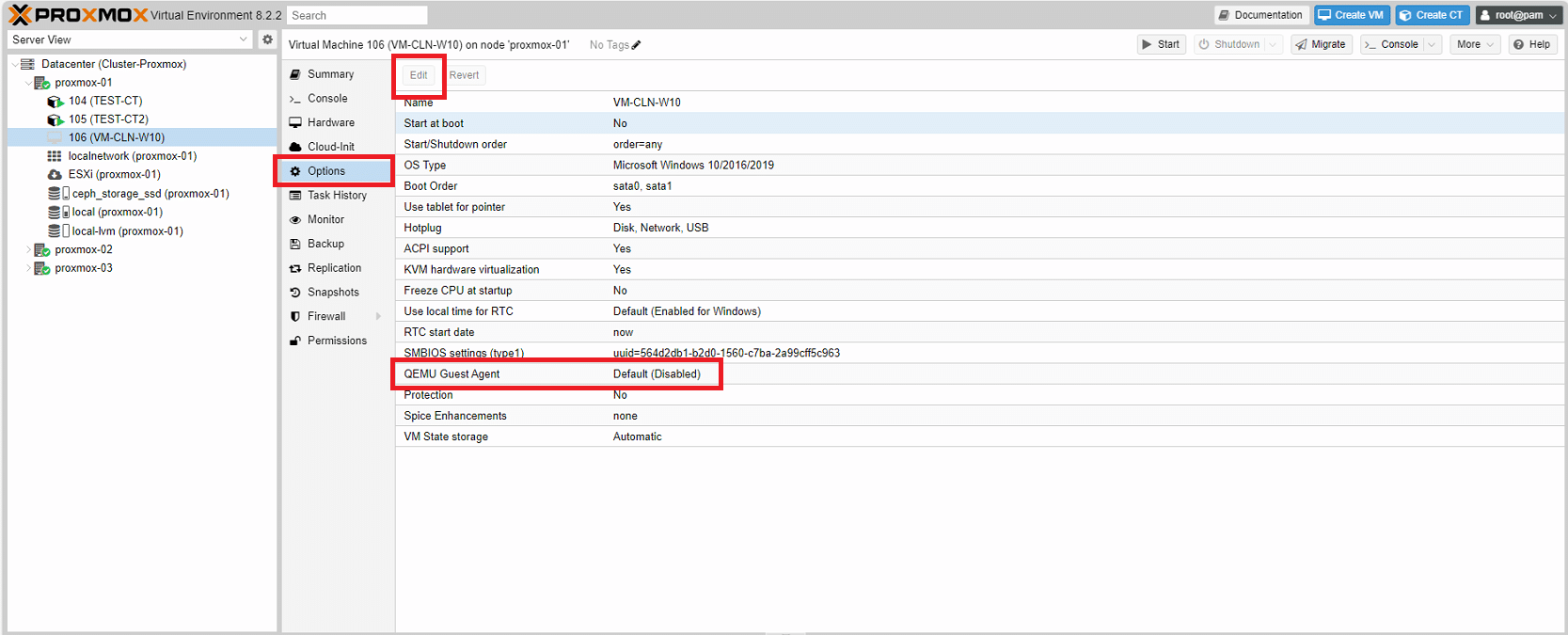1568x635 pixels.
Task: Select the VM State storage row
Action: point(981,437)
